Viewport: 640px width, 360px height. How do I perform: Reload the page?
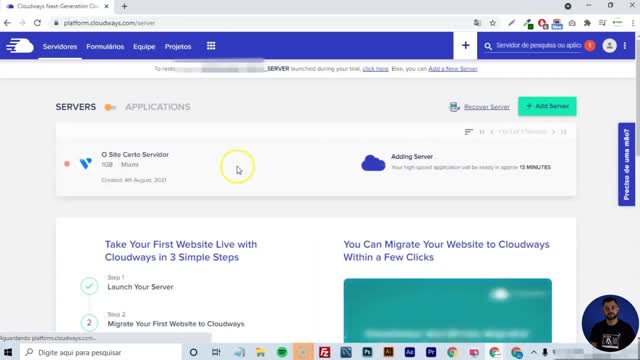37,23
